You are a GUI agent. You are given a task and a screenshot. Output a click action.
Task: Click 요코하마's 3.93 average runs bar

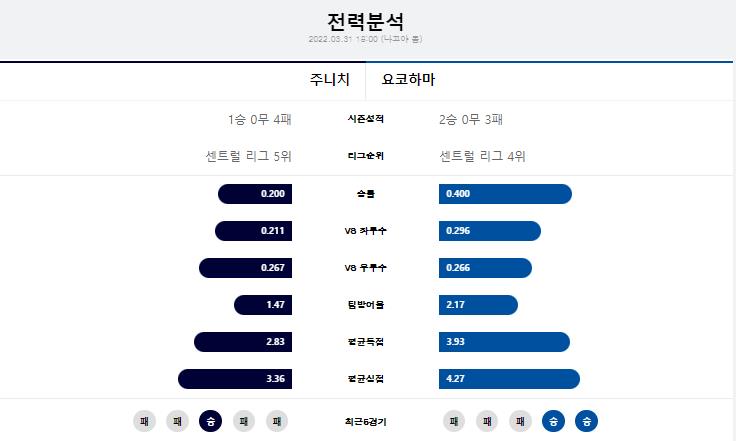pyautogui.click(x=505, y=342)
